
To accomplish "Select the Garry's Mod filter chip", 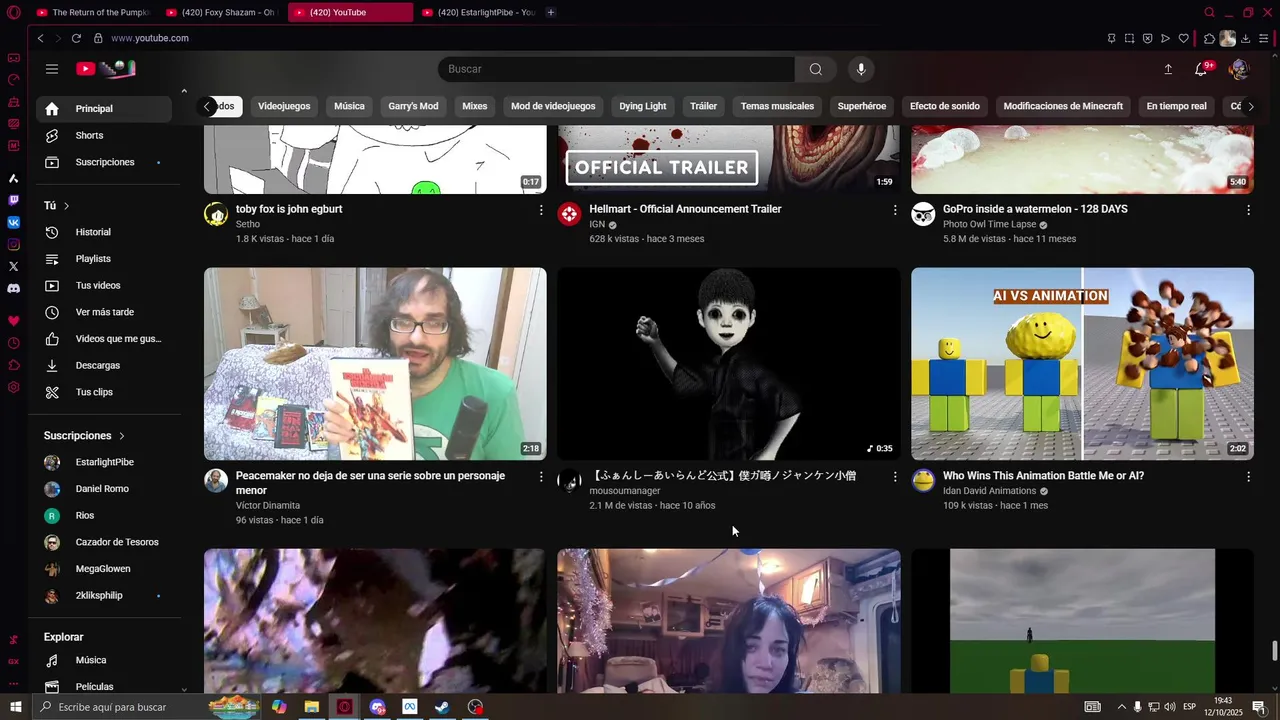I will pyautogui.click(x=413, y=106).
